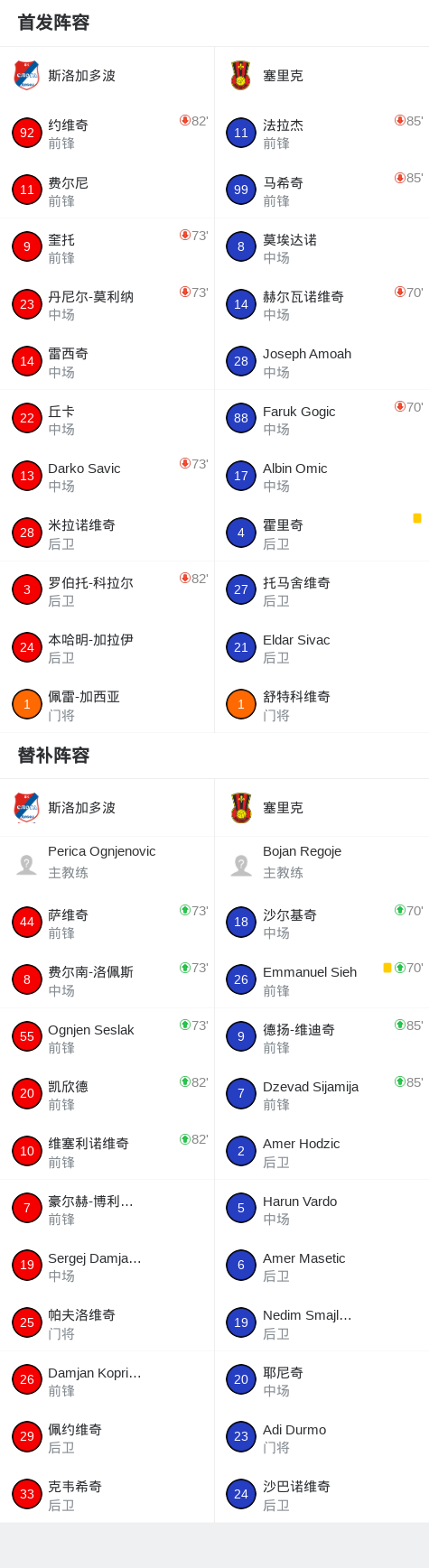Open player Joseph Amoah's profile
The height and width of the screenshot is (1568, 429).
tap(322, 361)
